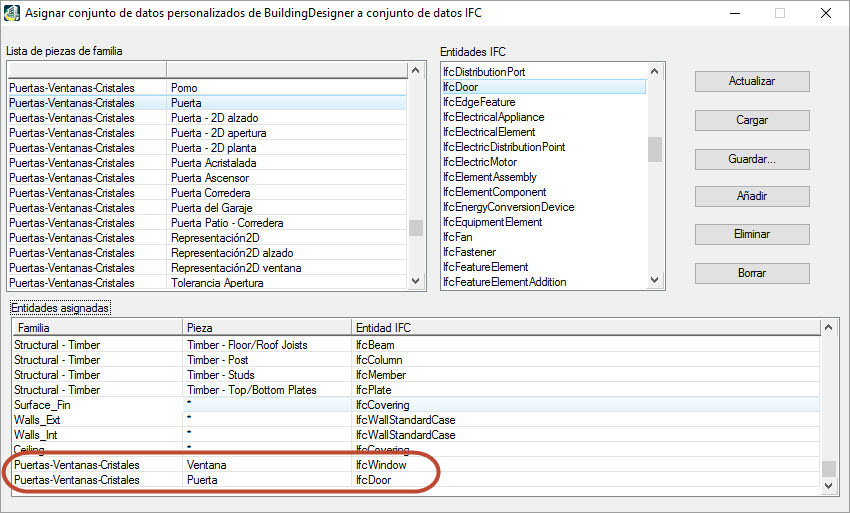Close the dialog window
Viewport: 850px width, 513px height.
(x=826, y=13)
